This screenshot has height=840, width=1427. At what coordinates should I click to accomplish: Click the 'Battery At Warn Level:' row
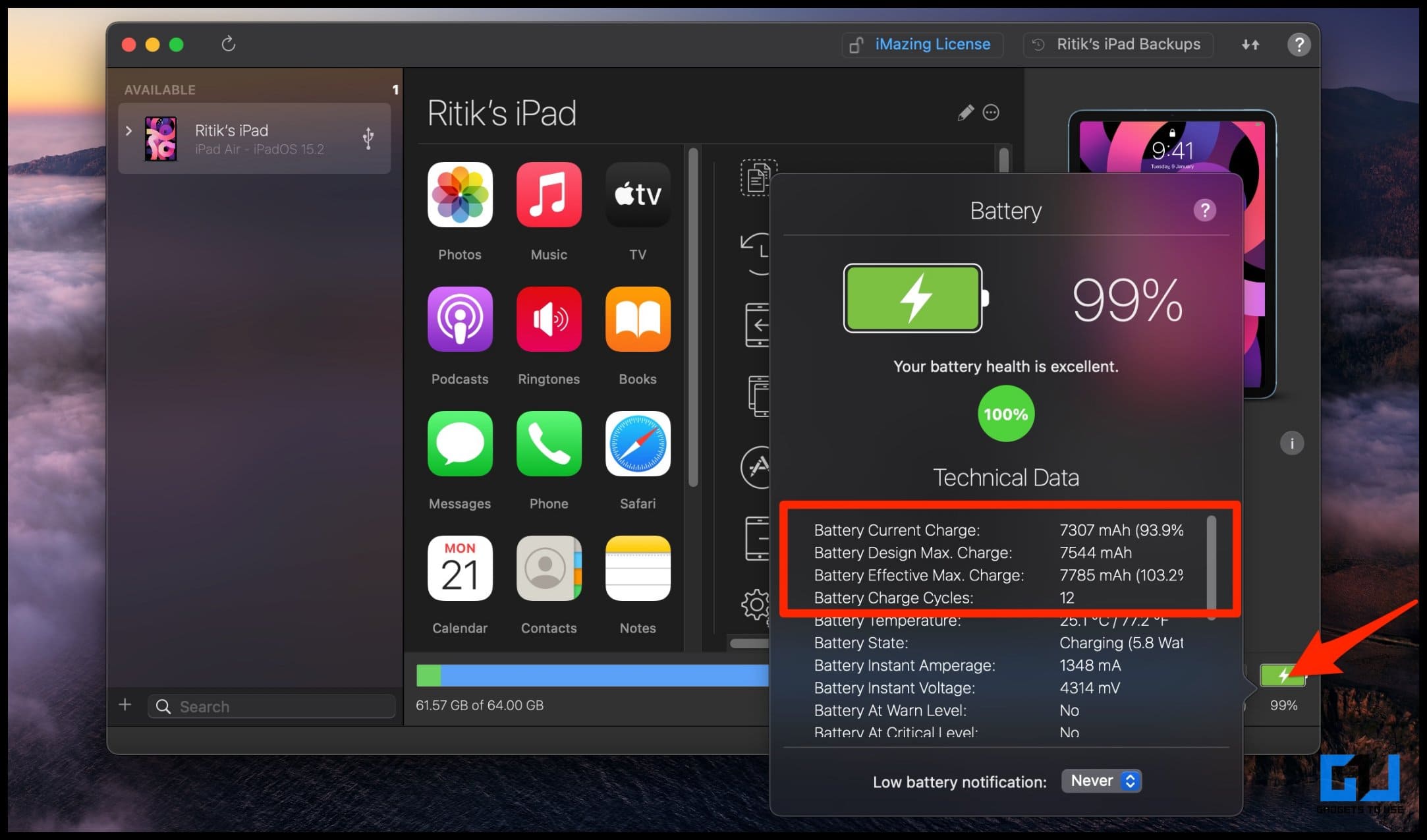[999, 710]
